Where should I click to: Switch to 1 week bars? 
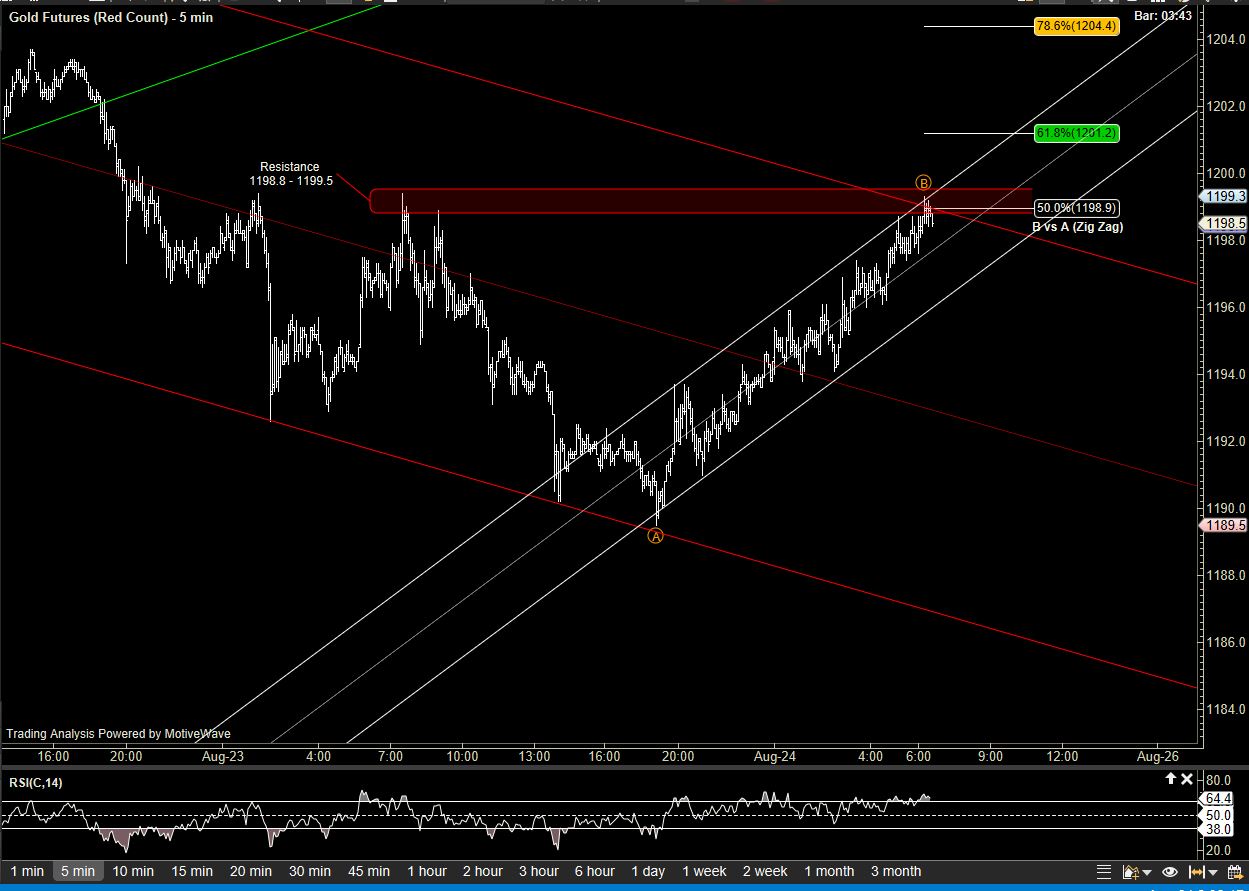coord(706,871)
